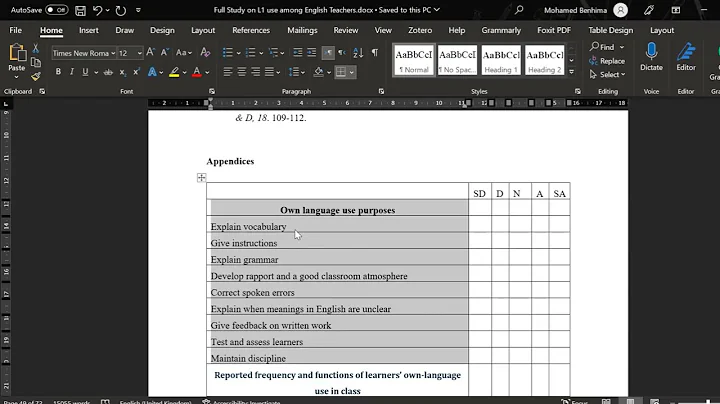Open the Borders dropdown arrow

pyautogui.click(x=352, y=73)
